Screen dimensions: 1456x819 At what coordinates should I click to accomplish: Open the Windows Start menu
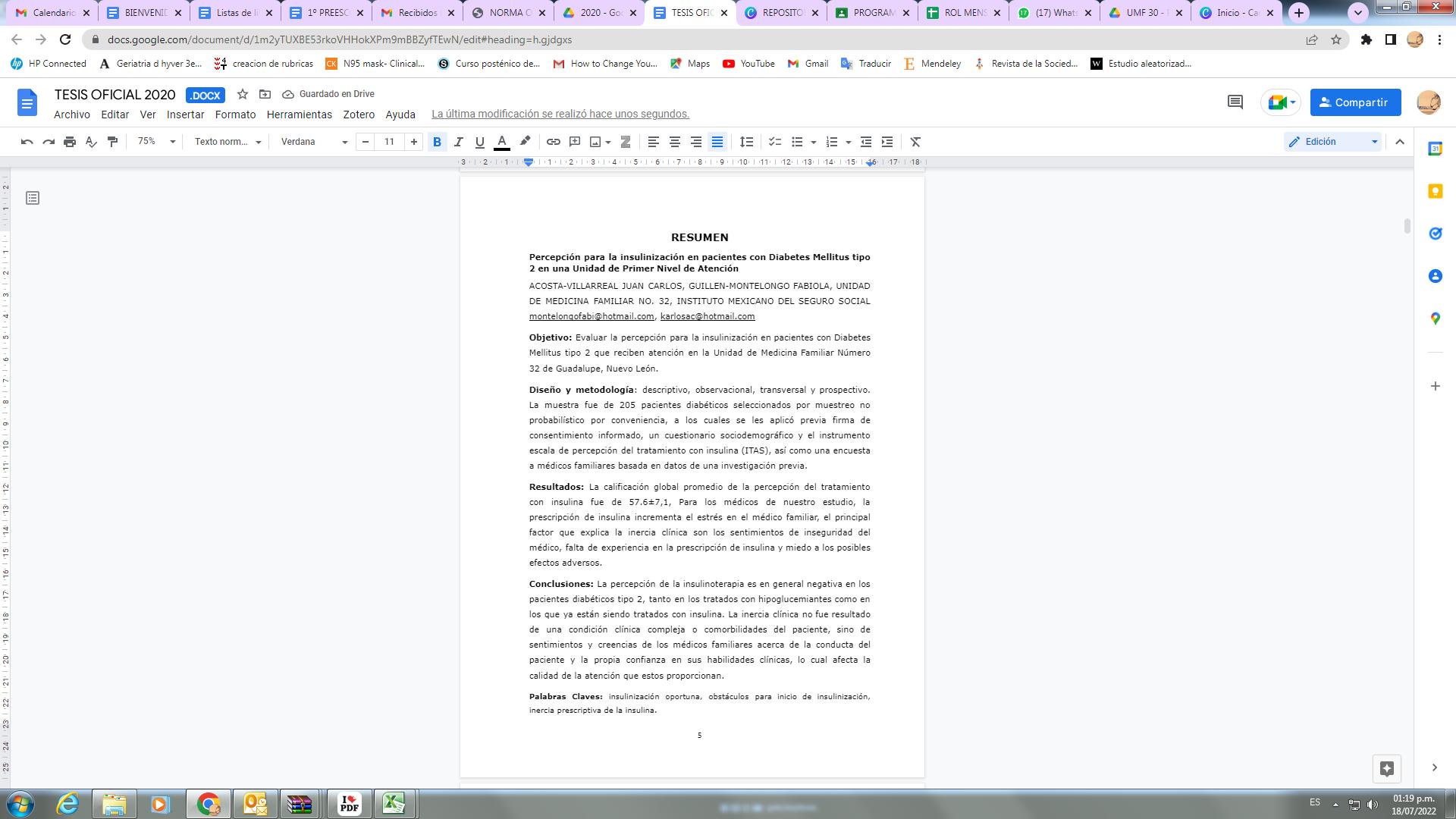coord(20,804)
